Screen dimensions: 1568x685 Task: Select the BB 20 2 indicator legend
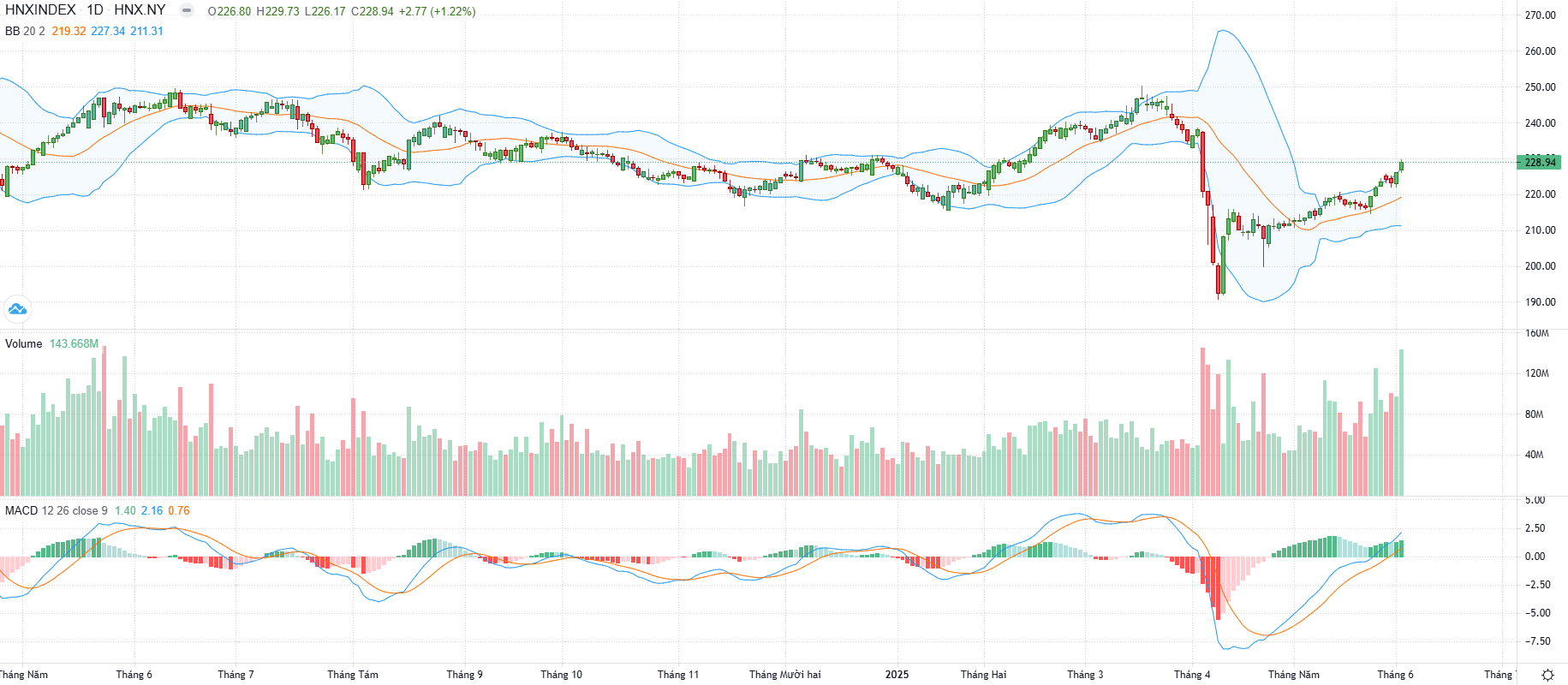pos(25,31)
